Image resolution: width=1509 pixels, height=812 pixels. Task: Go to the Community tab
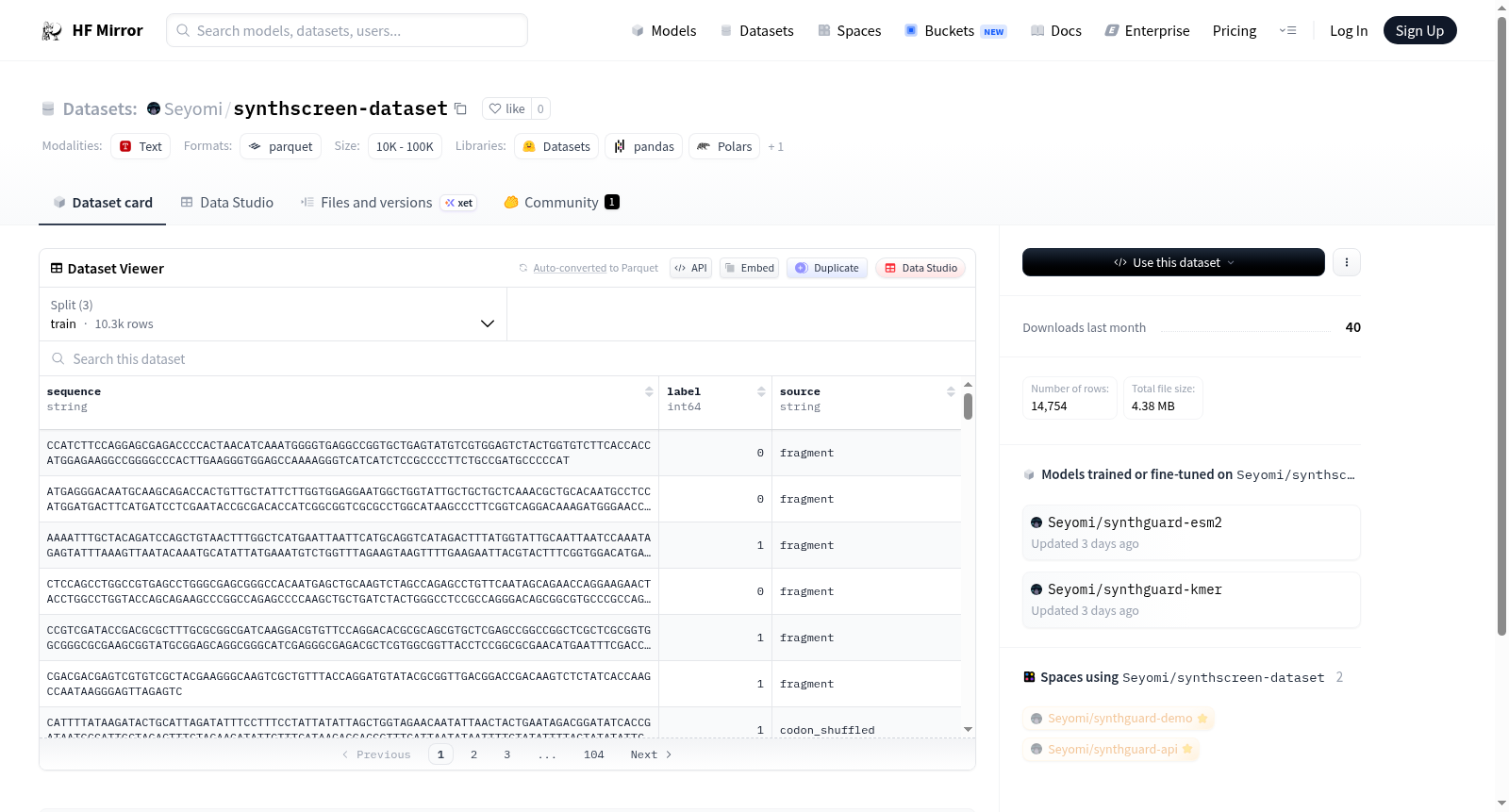(x=561, y=202)
